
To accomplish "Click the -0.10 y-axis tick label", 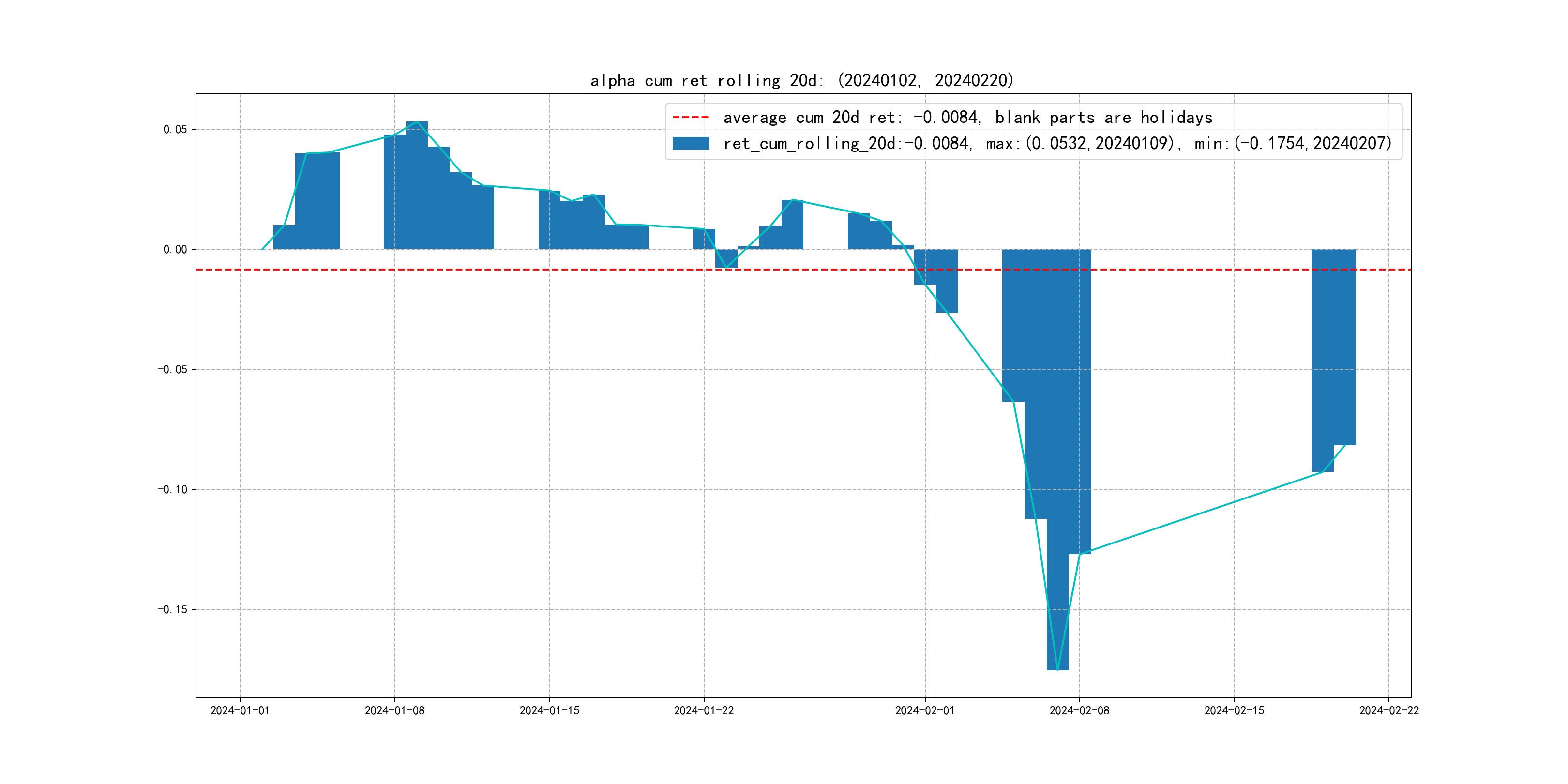I will pos(172,489).
